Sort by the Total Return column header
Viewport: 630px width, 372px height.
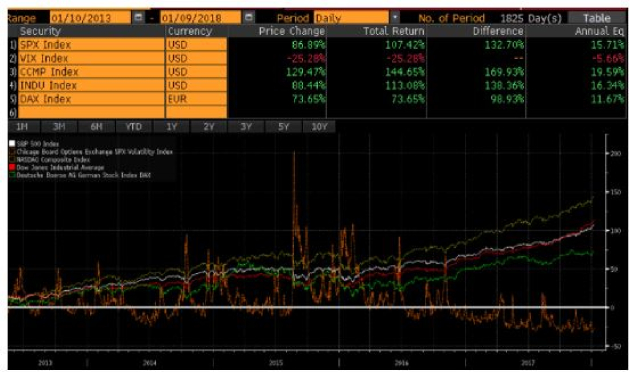click(x=394, y=31)
